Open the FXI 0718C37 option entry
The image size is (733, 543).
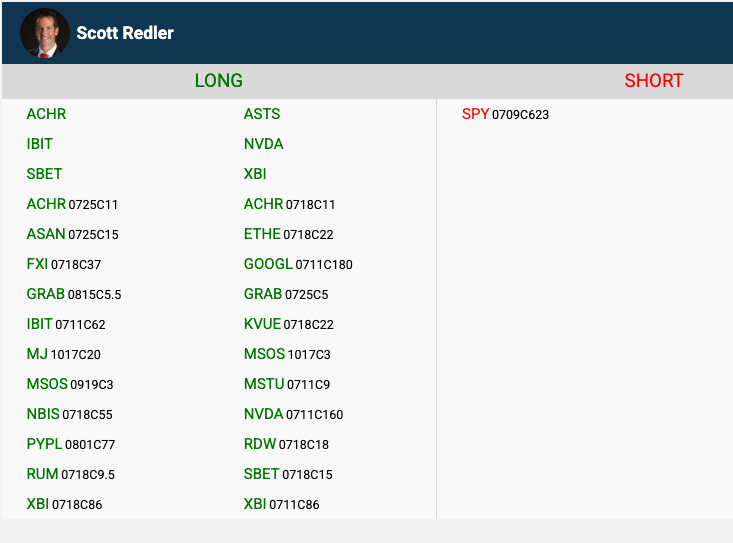[x=63, y=264]
